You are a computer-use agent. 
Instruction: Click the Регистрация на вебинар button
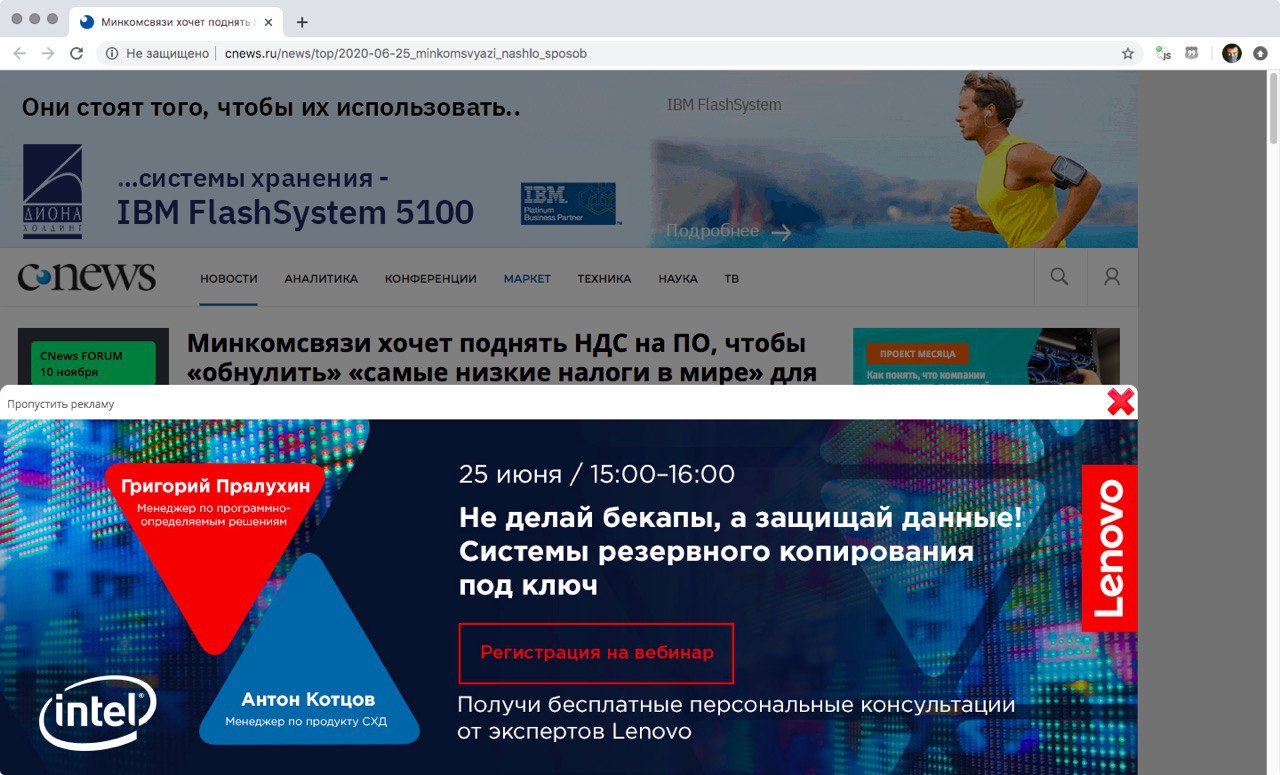pyautogui.click(x=596, y=653)
